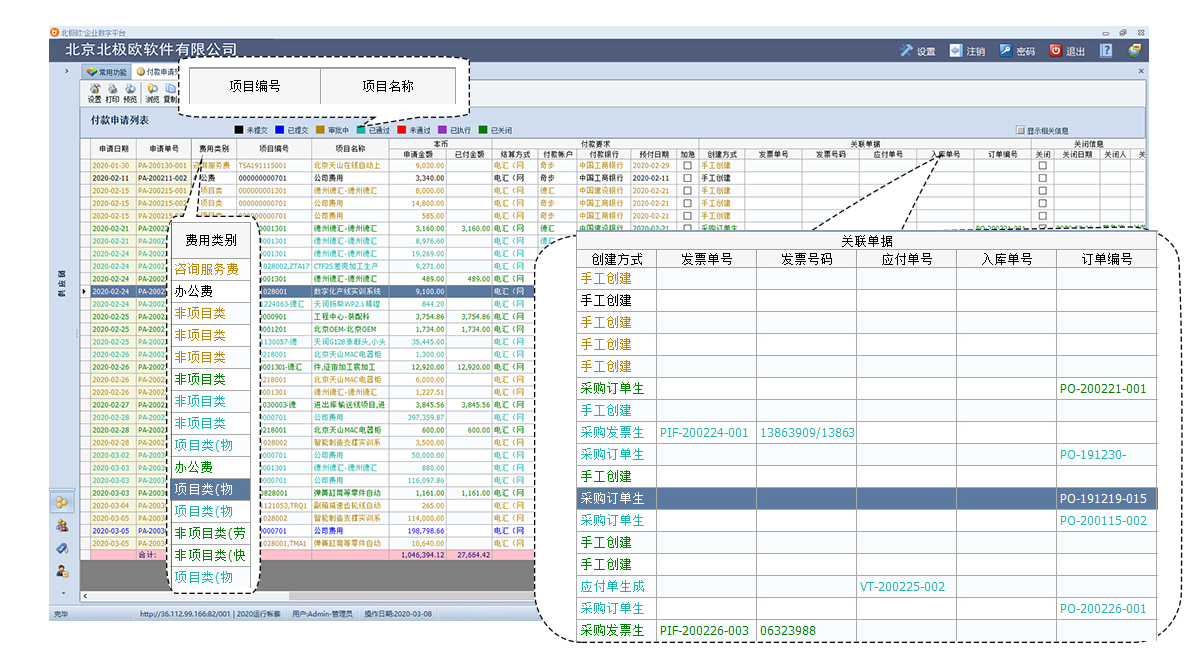Viewport: 1200px width, 649px height.
Task: Click the green 已关闭 legend swatch
Action: click(483, 130)
